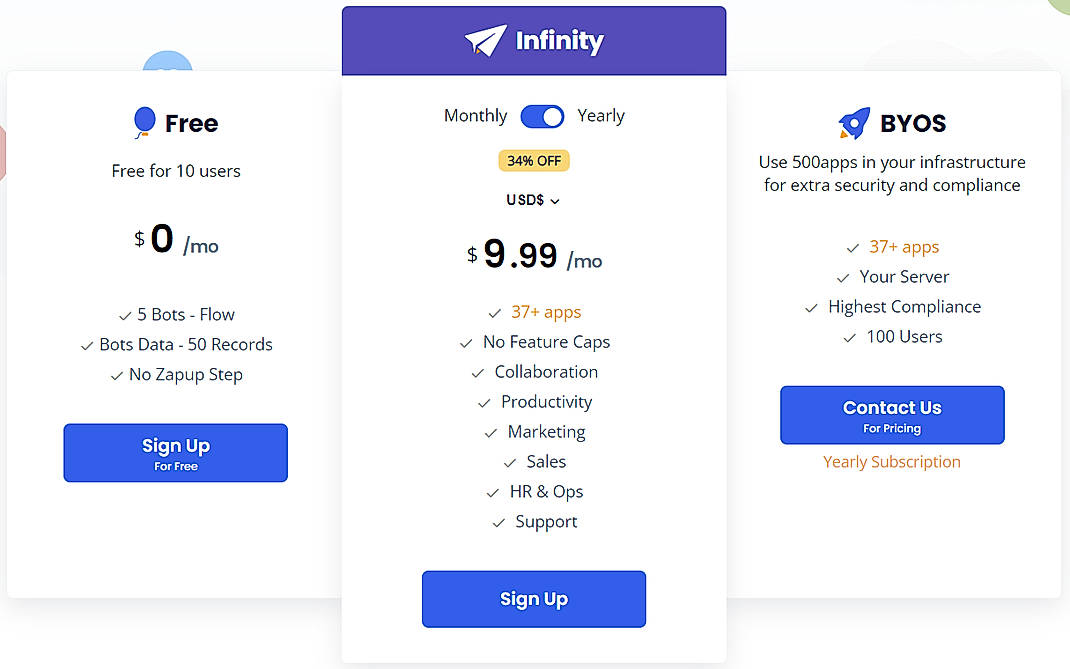The image size is (1070, 669).
Task: Open the USD$ currency dropdown
Action: pyautogui.click(x=533, y=200)
